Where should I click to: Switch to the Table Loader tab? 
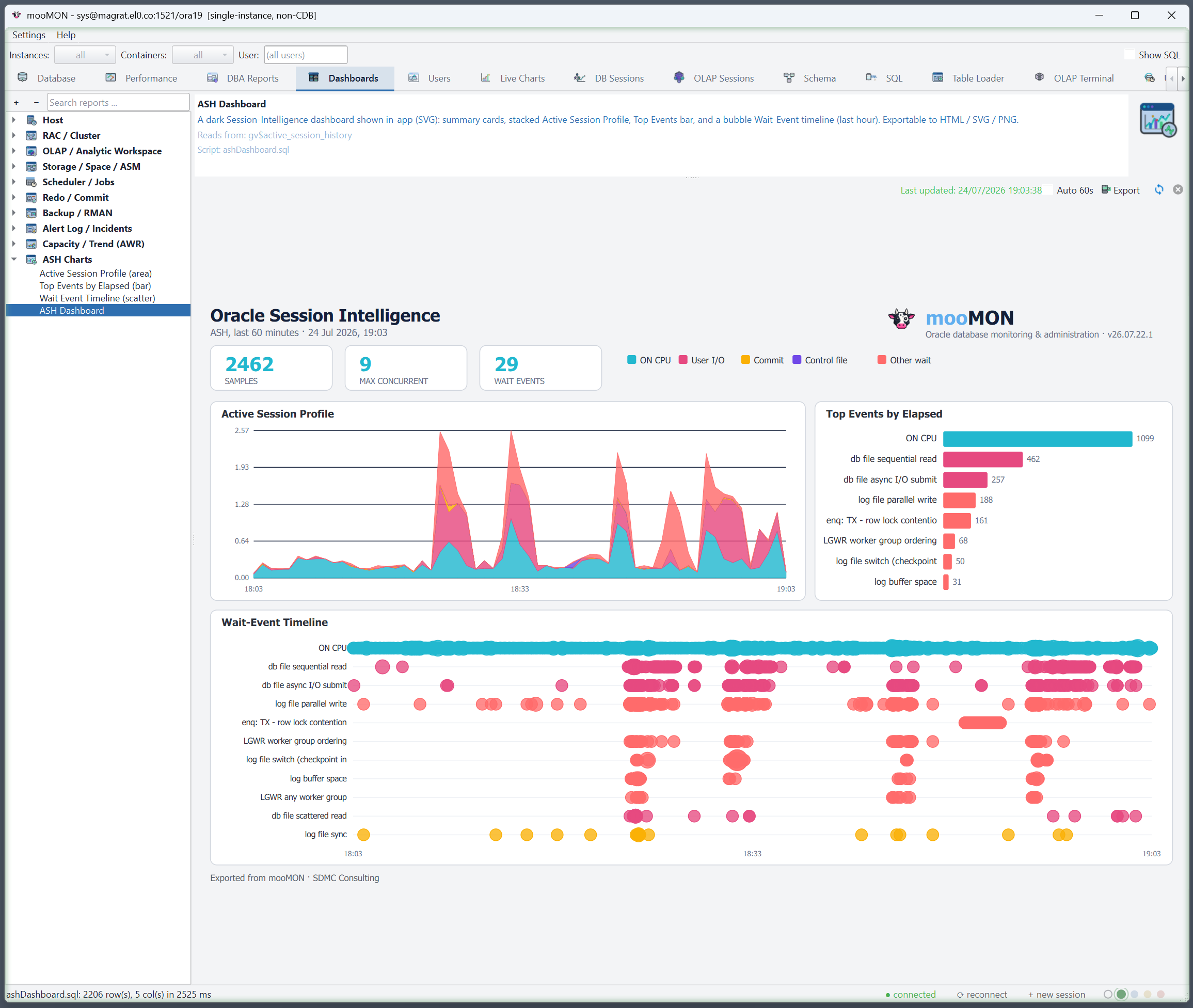click(968, 78)
